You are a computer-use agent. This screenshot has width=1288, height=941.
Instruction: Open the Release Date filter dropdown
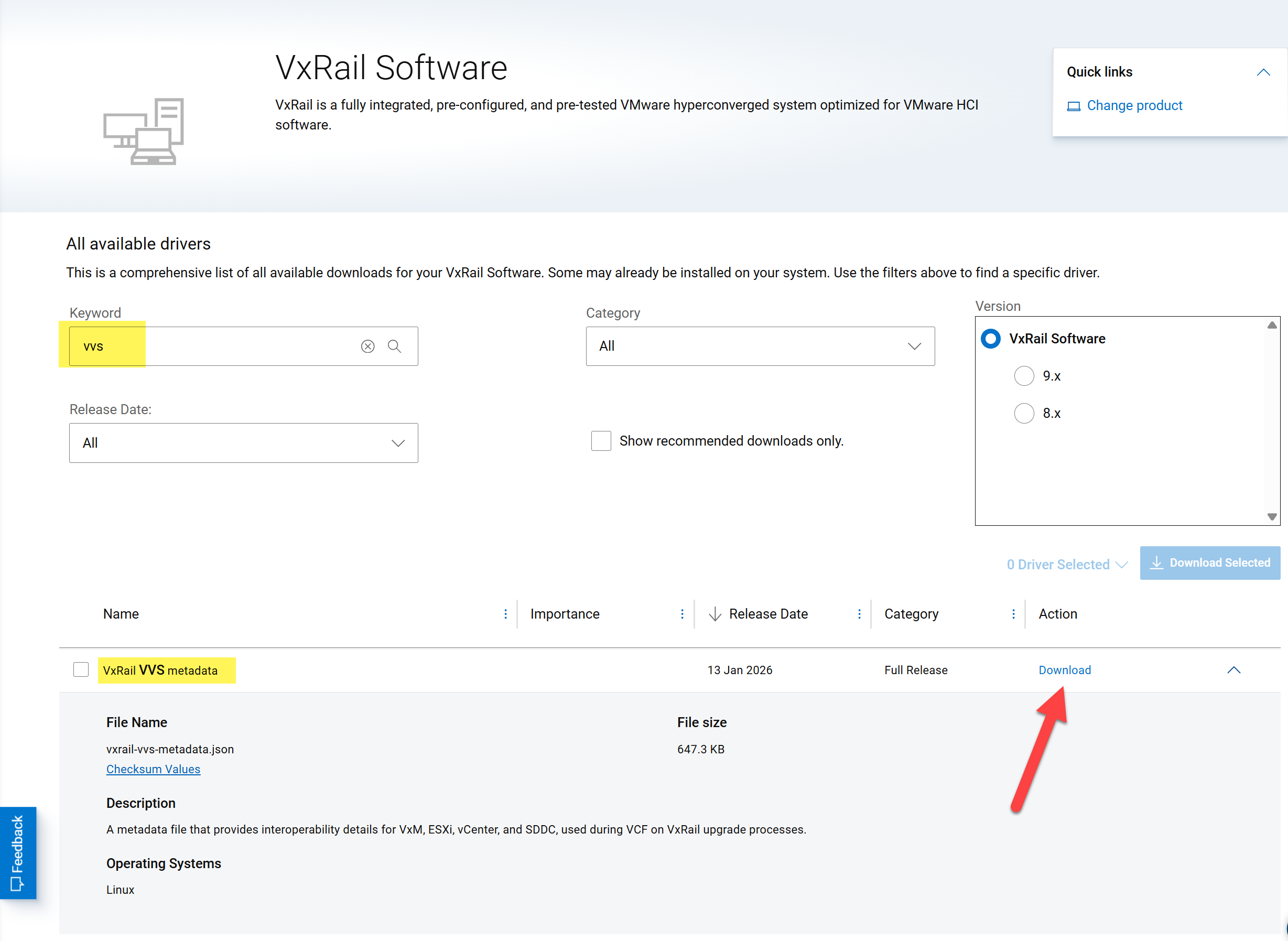tap(243, 443)
